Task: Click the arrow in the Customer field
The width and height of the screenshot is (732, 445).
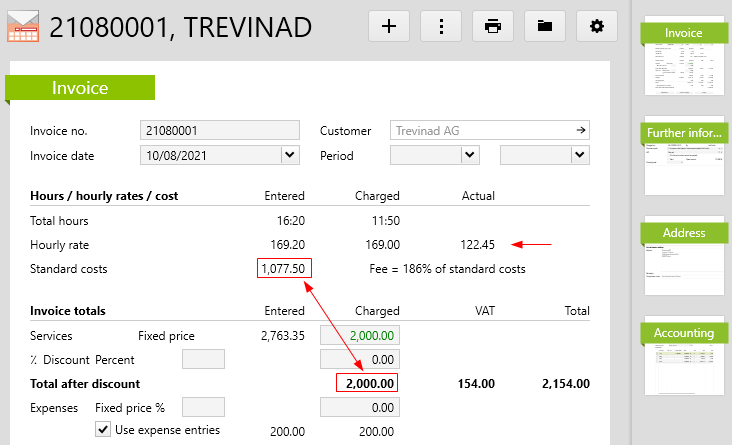Action: [x=580, y=130]
